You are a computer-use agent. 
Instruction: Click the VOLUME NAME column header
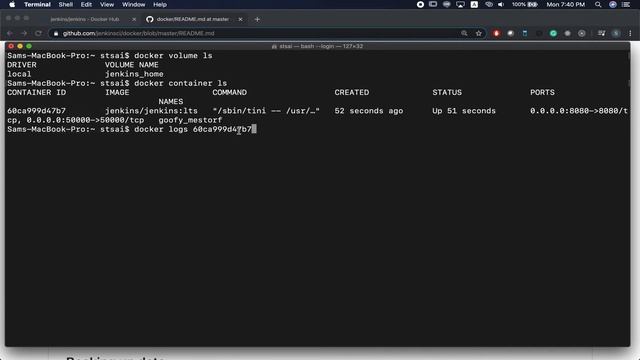(x=132, y=65)
